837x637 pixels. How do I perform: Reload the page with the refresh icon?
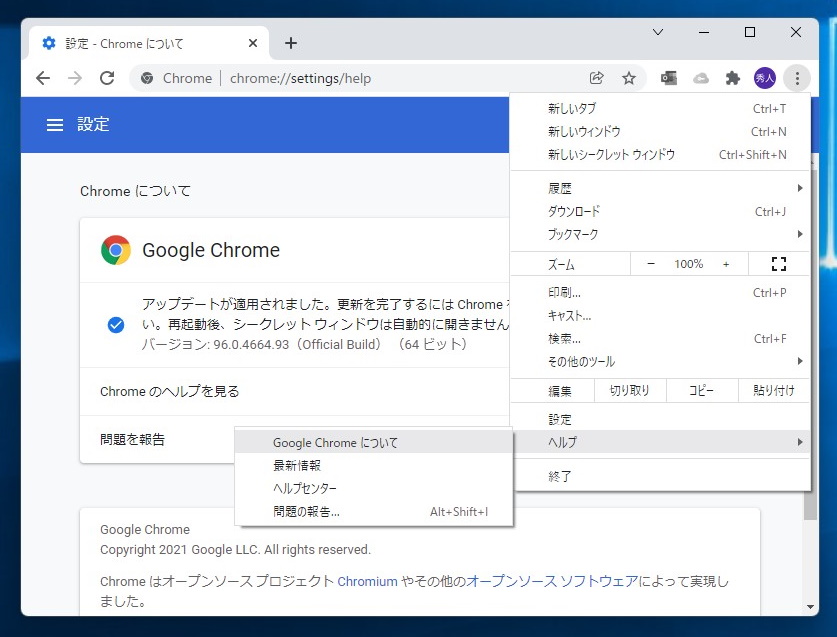coord(107,77)
